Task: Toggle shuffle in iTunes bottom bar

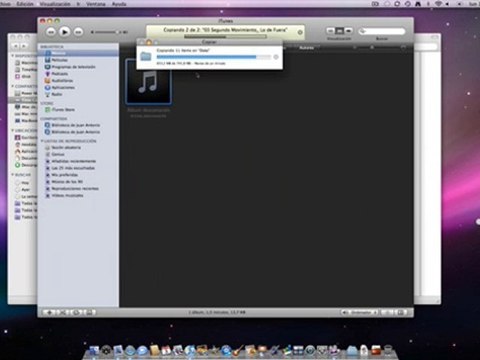Action: click(62, 312)
